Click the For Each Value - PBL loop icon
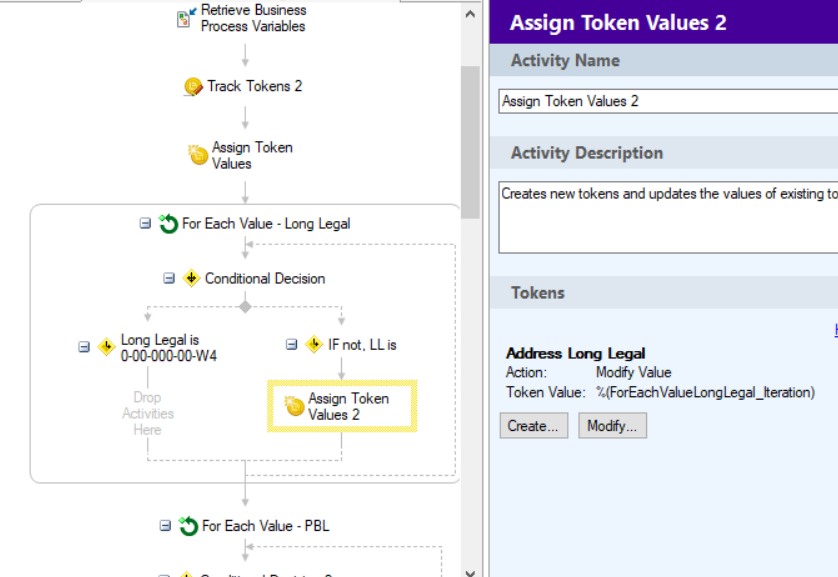Screen dimensions: 838x577 (188, 526)
